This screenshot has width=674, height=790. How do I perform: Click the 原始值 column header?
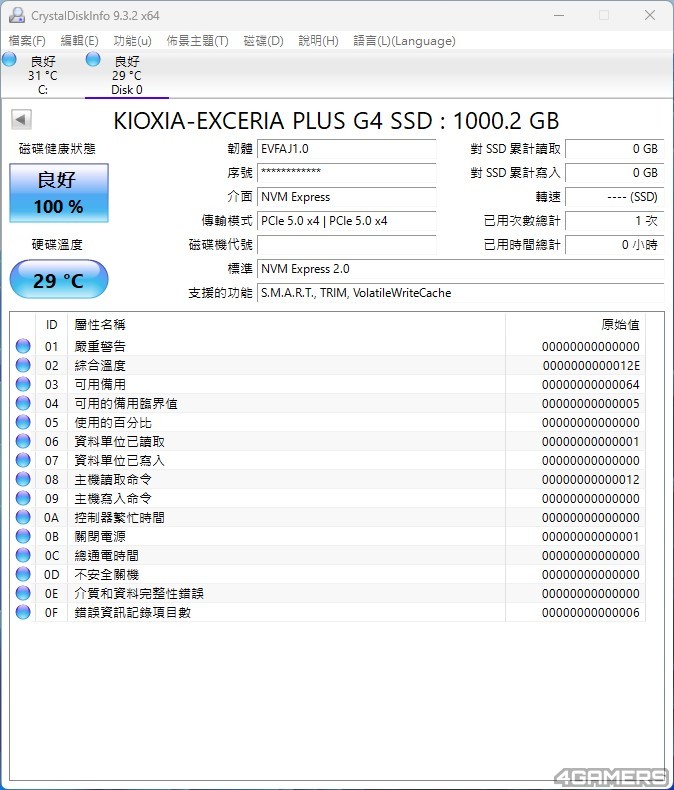tap(575, 325)
